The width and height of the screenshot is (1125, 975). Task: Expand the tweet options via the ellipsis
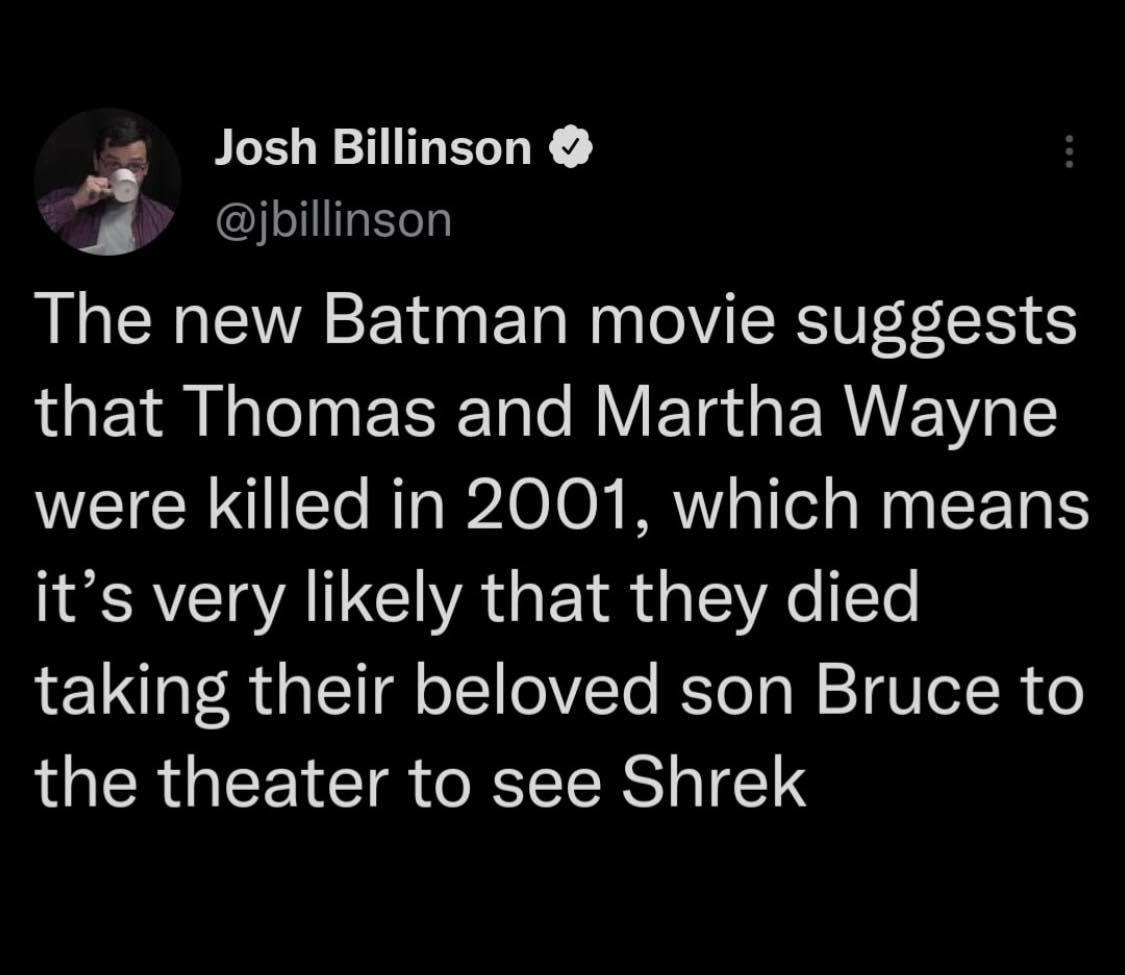[x=1069, y=150]
